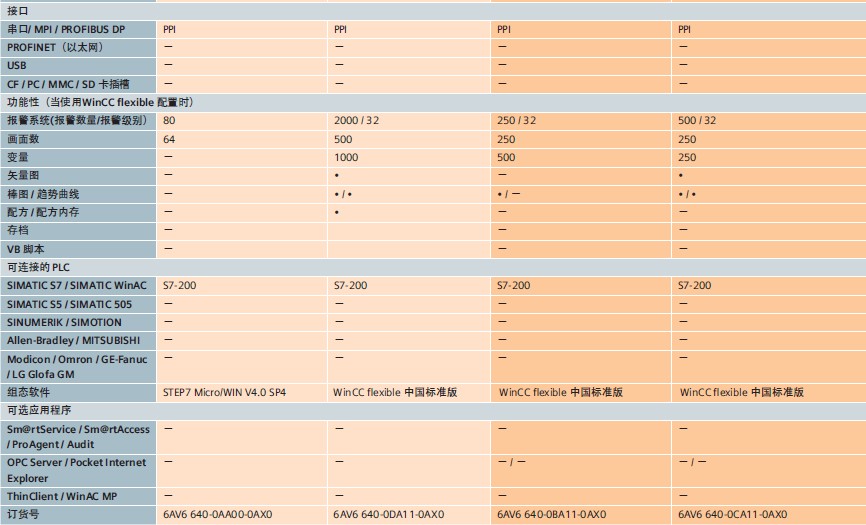Select the 串口/ MPI / PROFIBUS DP row label
The height and width of the screenshot is (525, 866).
tap(66, 29)
